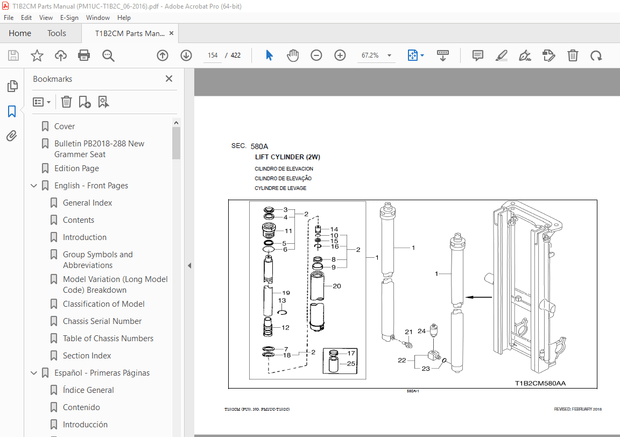Open Bulletin PB2018-288 New Grammer Seat bookmark
Screen dimensions: 620x437
(99, 149)
